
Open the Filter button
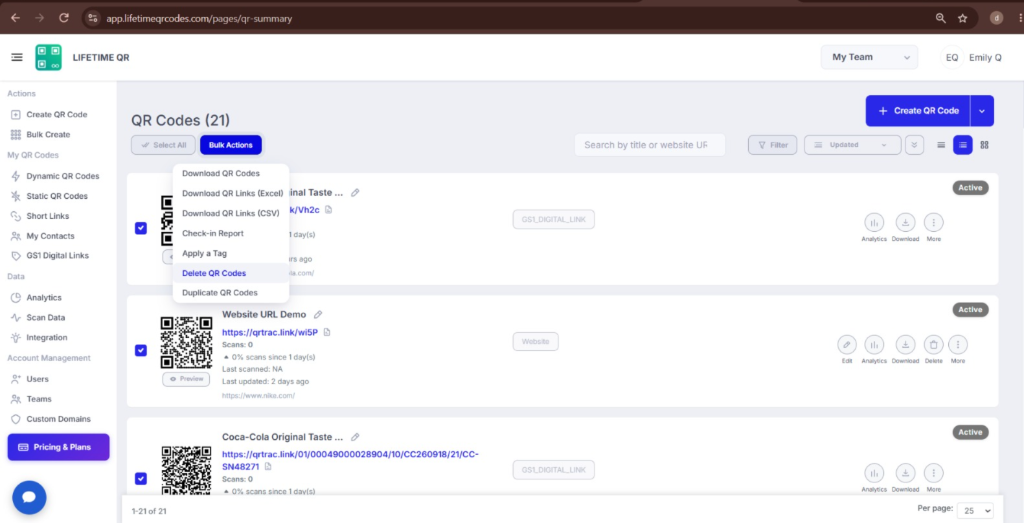pyautogui.click(x=773, y=145)
